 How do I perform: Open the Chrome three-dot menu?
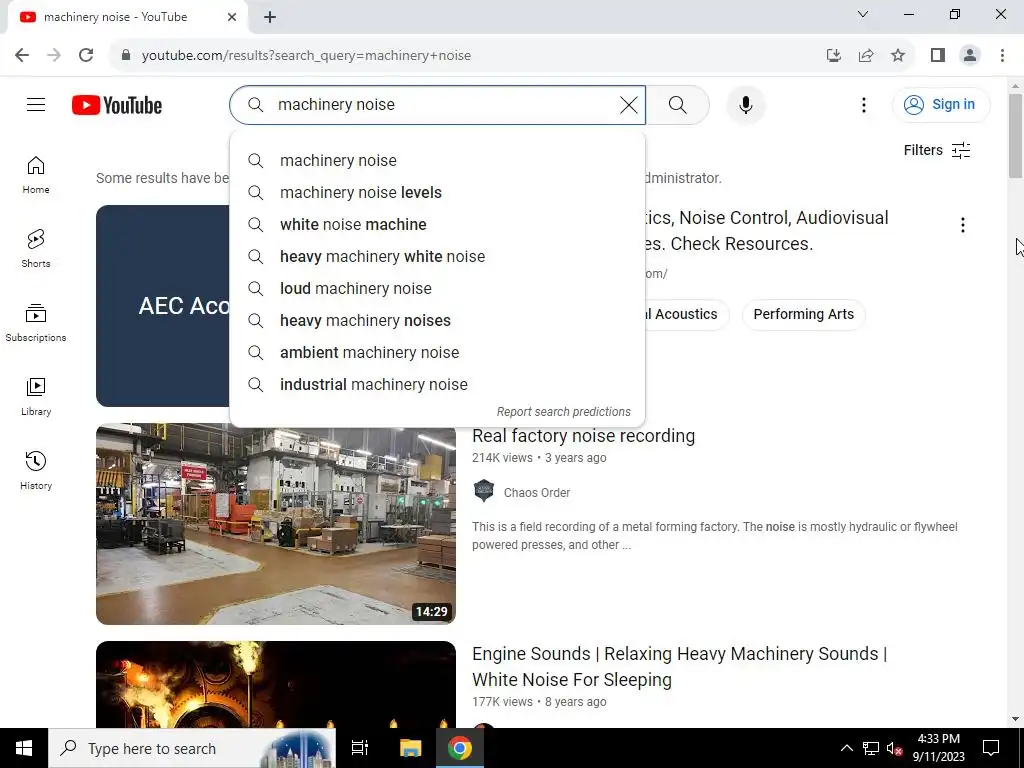tap(1002, 56)
